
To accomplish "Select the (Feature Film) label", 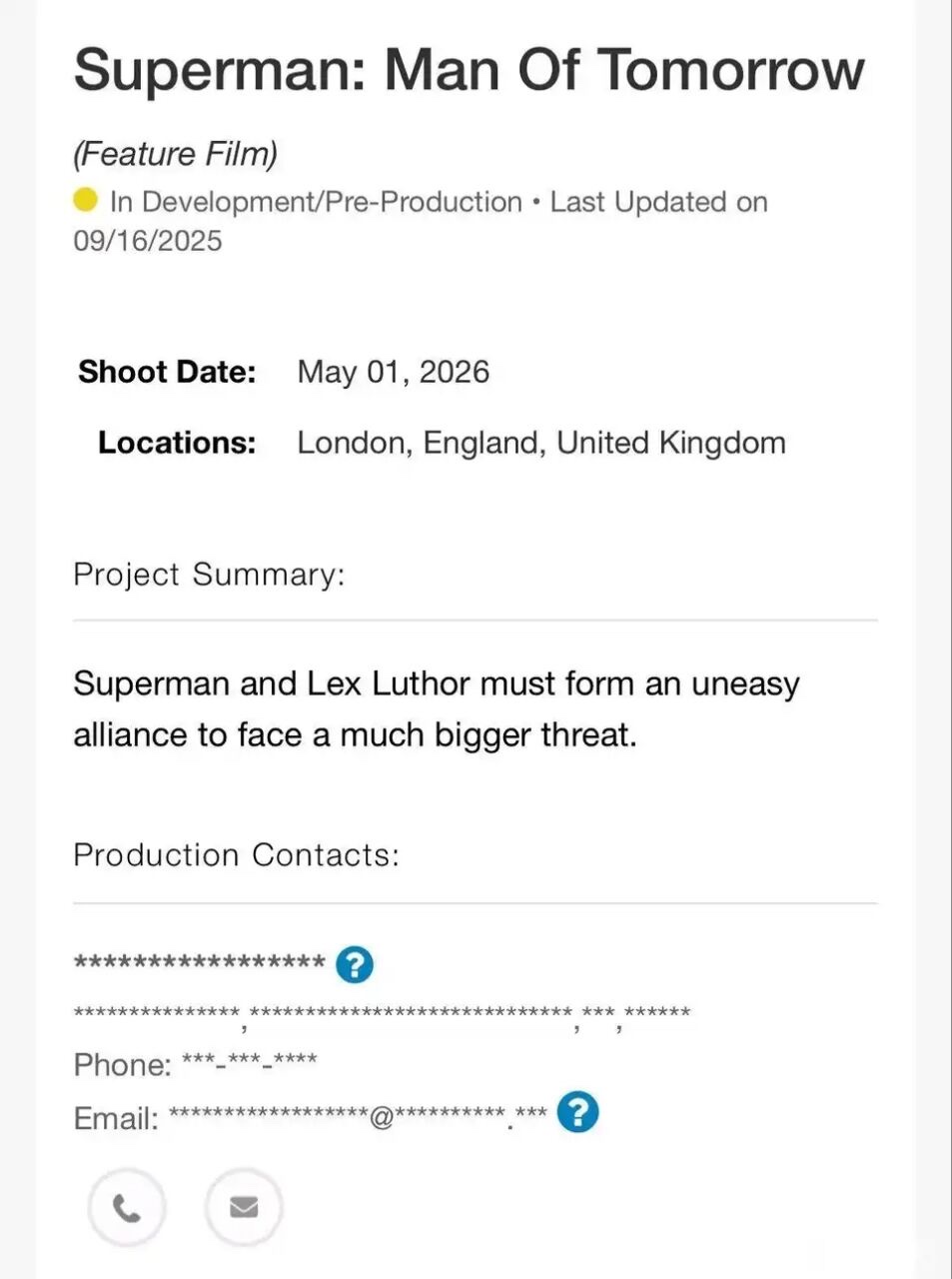I will [175, 154].
